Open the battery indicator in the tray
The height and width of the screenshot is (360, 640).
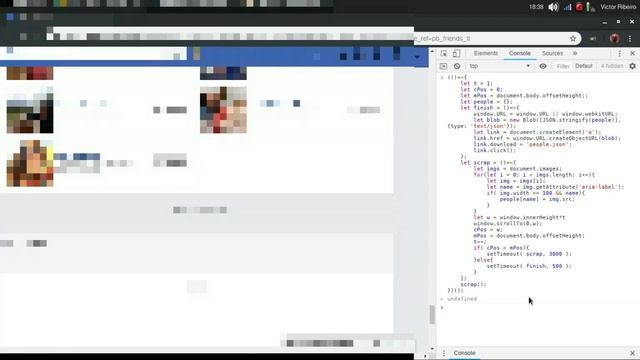point(590,7)
